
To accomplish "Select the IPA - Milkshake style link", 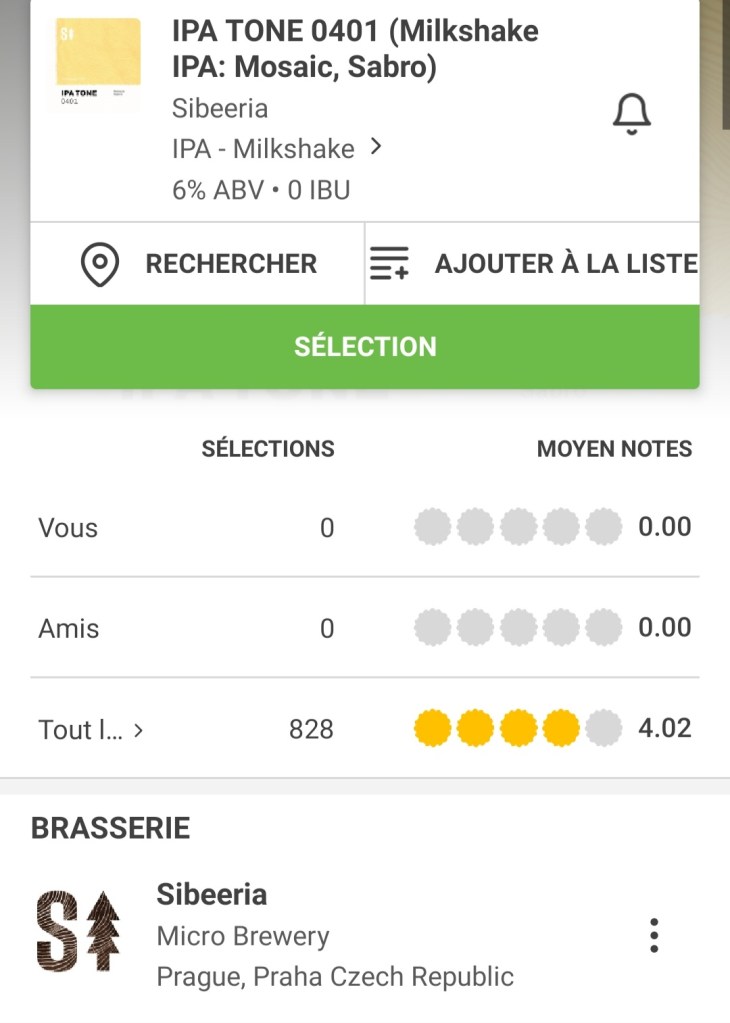I will (263, 149).
